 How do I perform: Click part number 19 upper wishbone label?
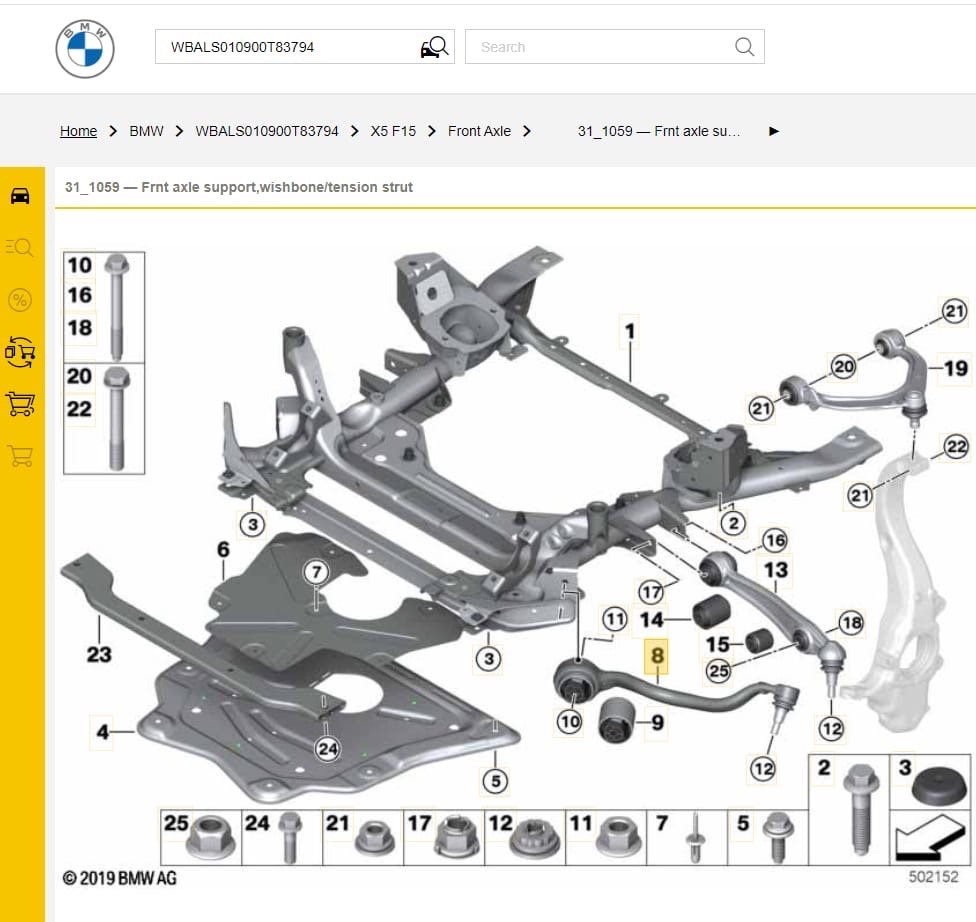[x=955, y=368]
